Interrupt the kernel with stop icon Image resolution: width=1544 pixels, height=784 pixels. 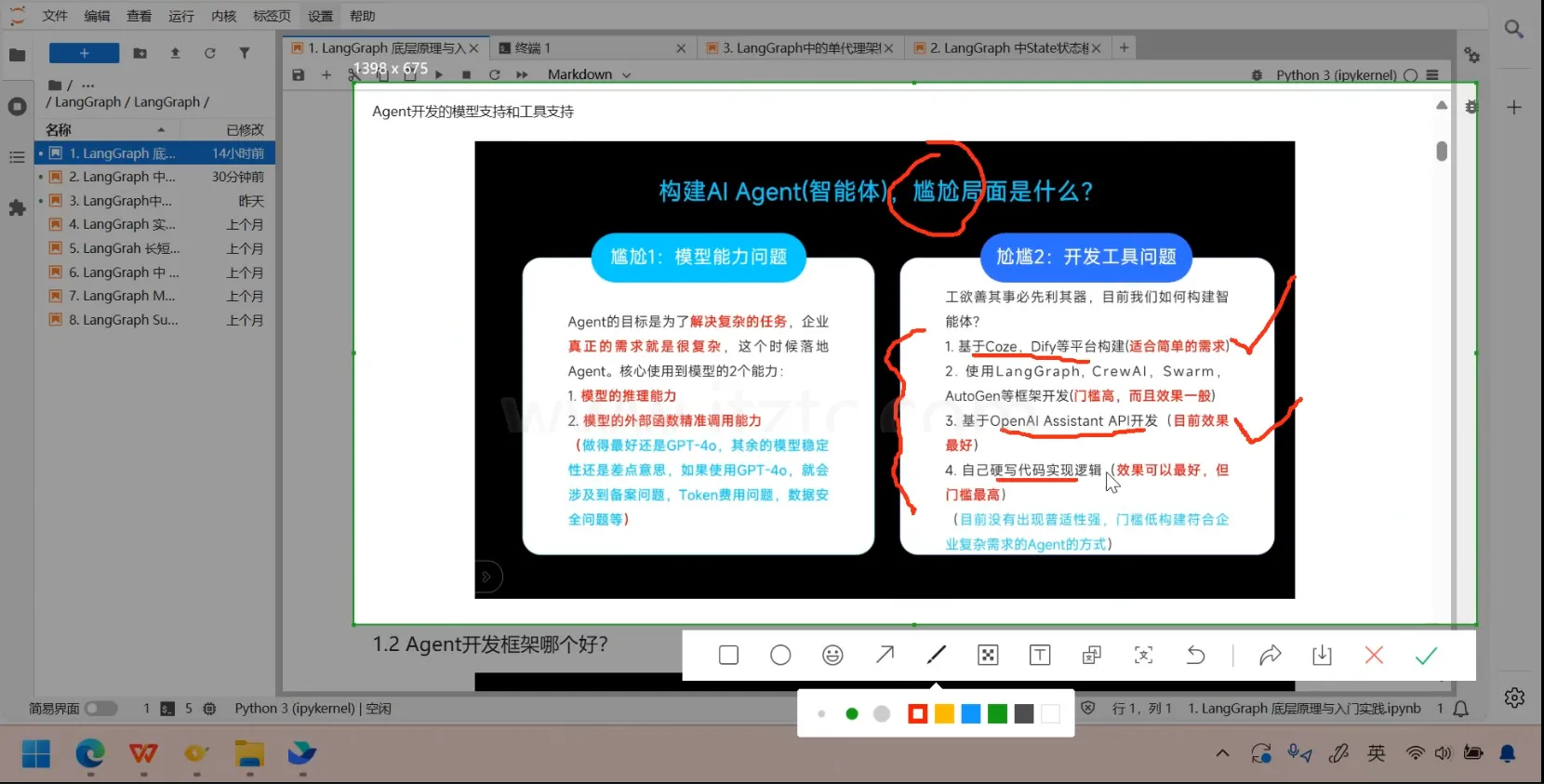(x=467, y=74)
